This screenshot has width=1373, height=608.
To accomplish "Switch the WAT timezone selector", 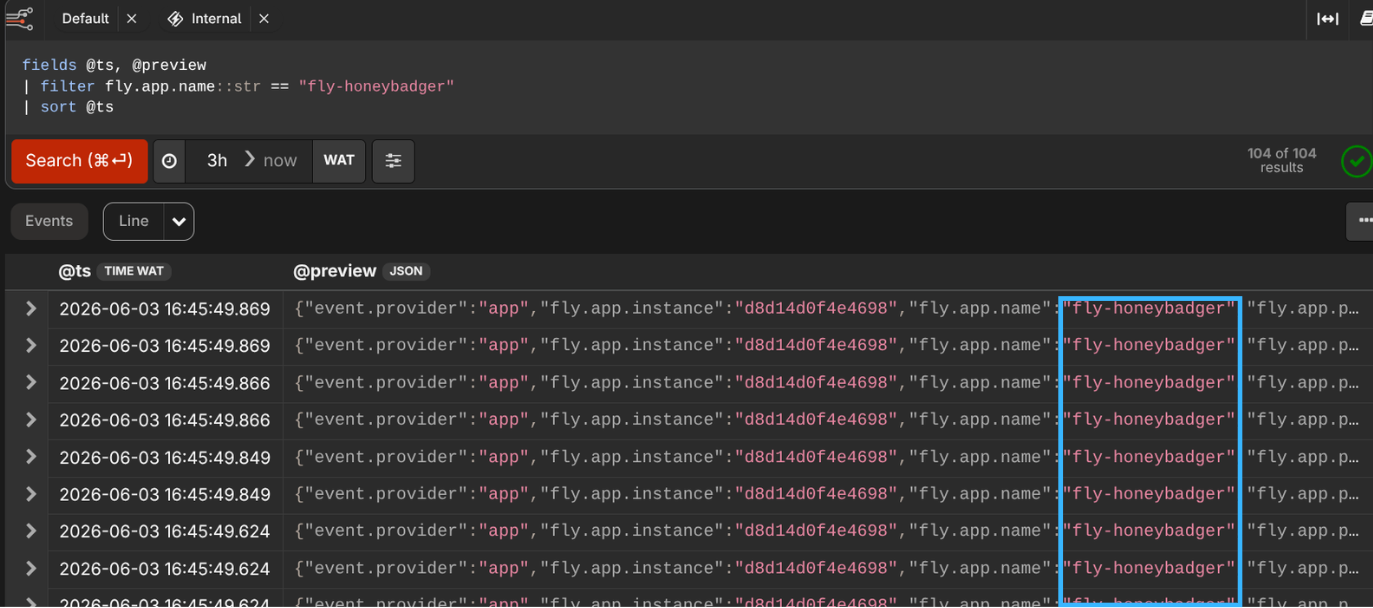I will coord(339,161).
